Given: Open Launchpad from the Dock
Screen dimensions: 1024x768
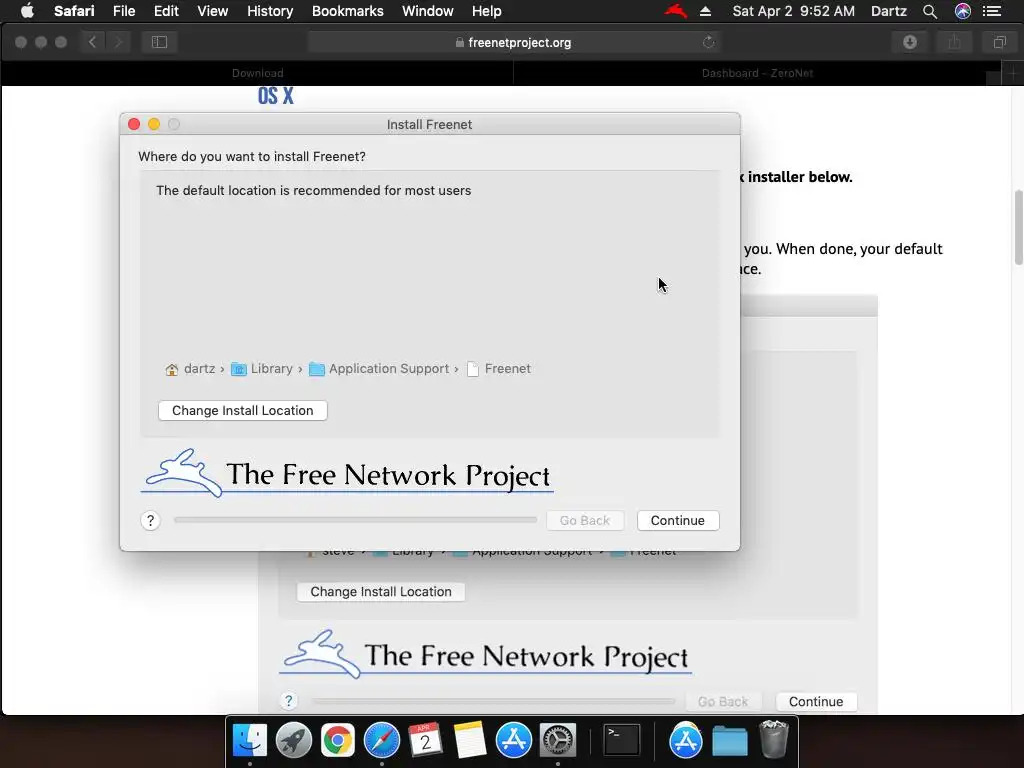Looking at the screenshot, I should tap(294, 741).
